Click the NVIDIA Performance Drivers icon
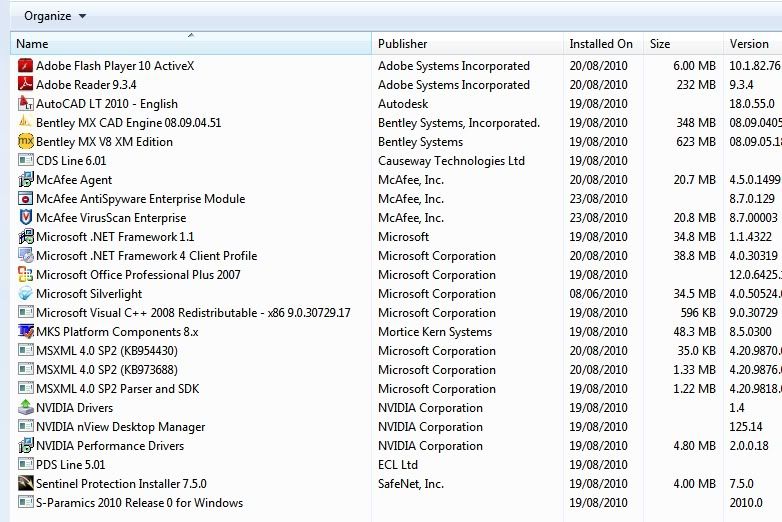 (25, 445)
